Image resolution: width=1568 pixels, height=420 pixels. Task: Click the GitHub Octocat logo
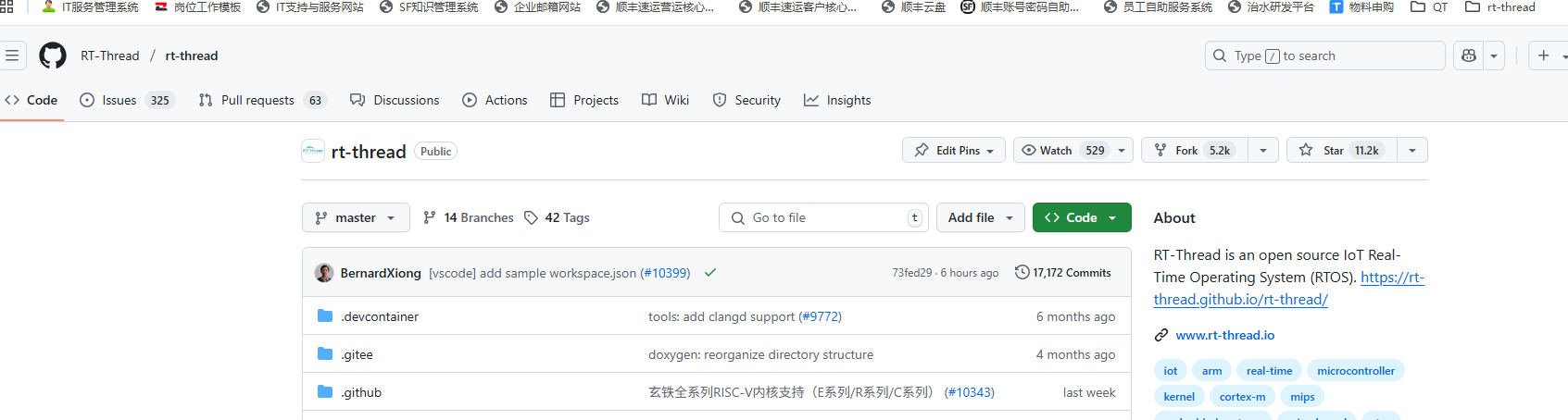tap(53, 56)
